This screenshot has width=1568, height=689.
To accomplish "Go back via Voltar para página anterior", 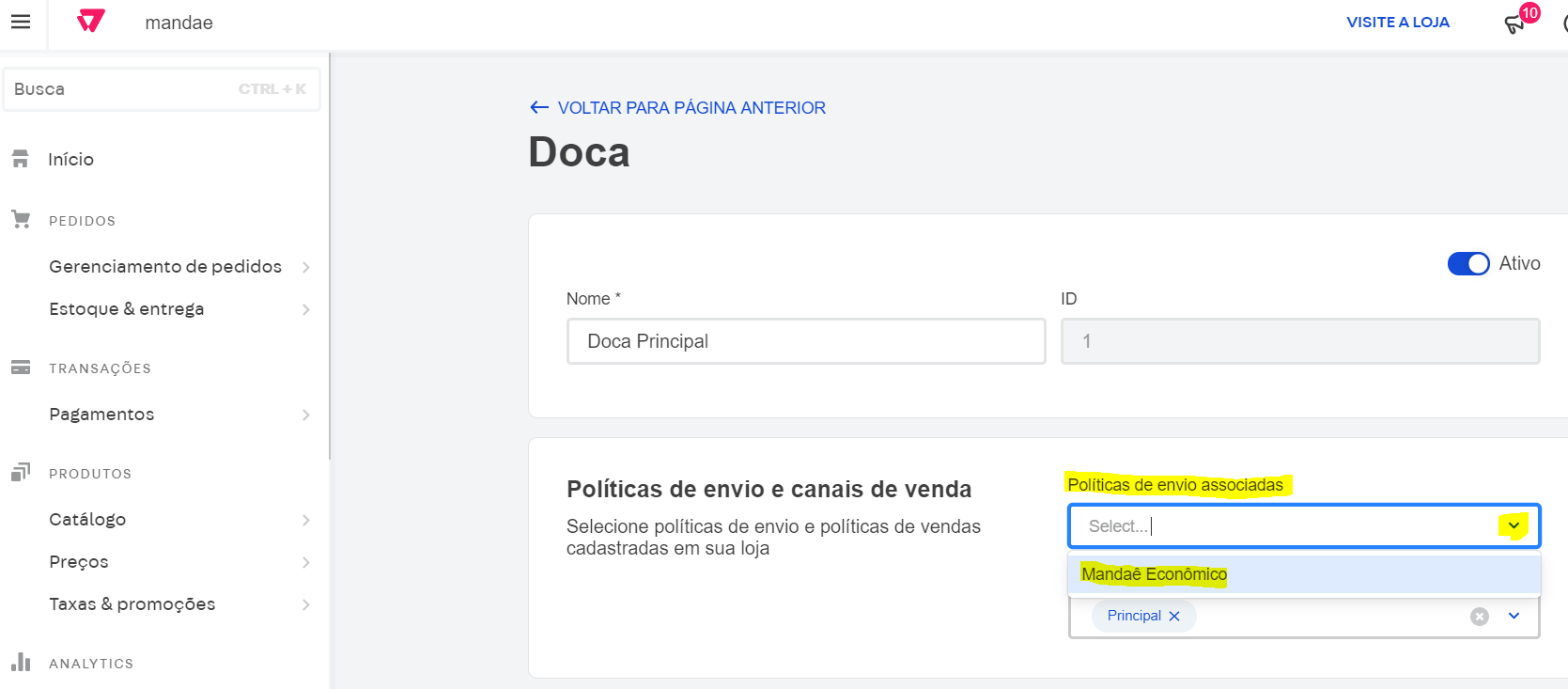I will click(x=691, y=108).
